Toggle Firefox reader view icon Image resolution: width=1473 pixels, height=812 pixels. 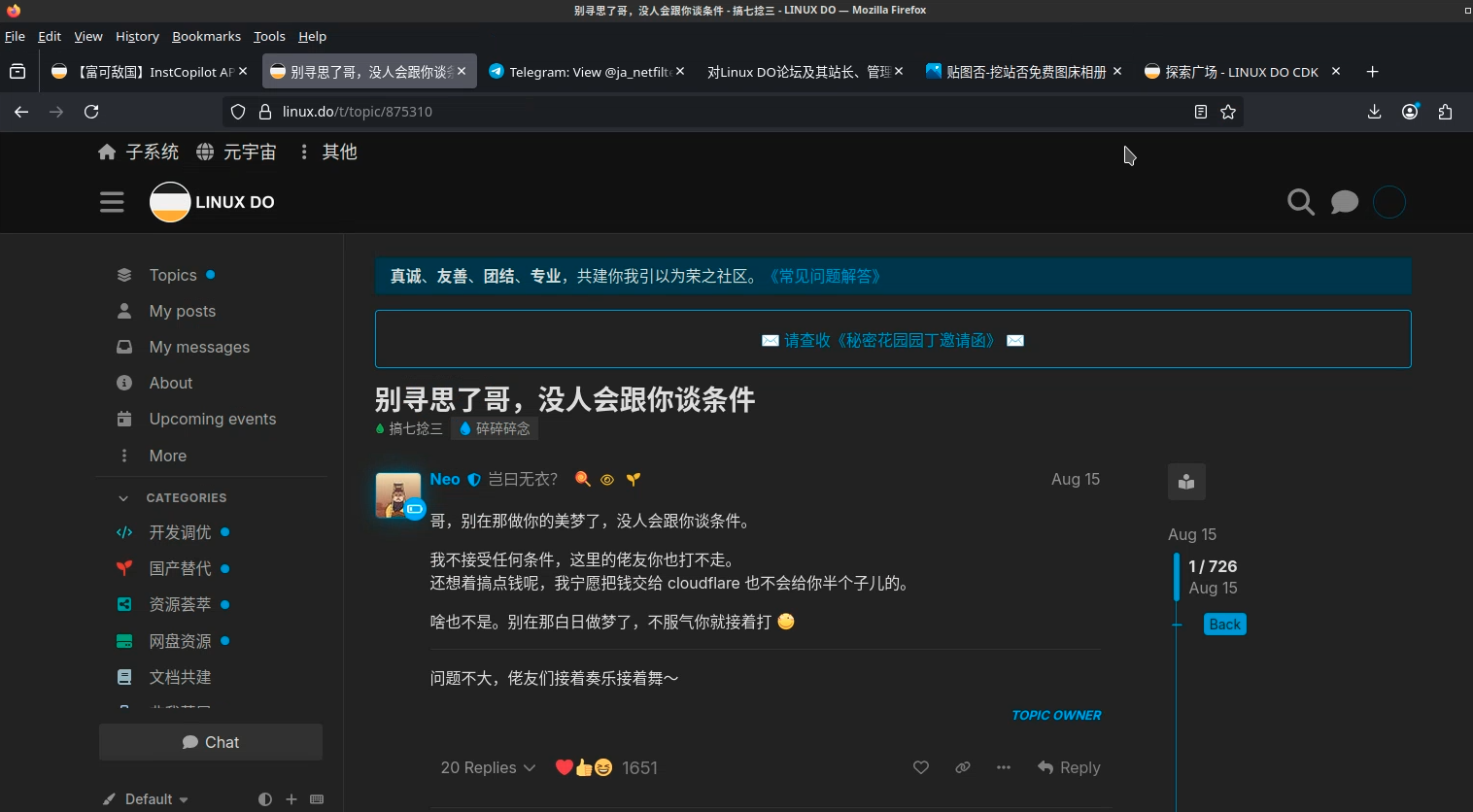click(1201, 112)
